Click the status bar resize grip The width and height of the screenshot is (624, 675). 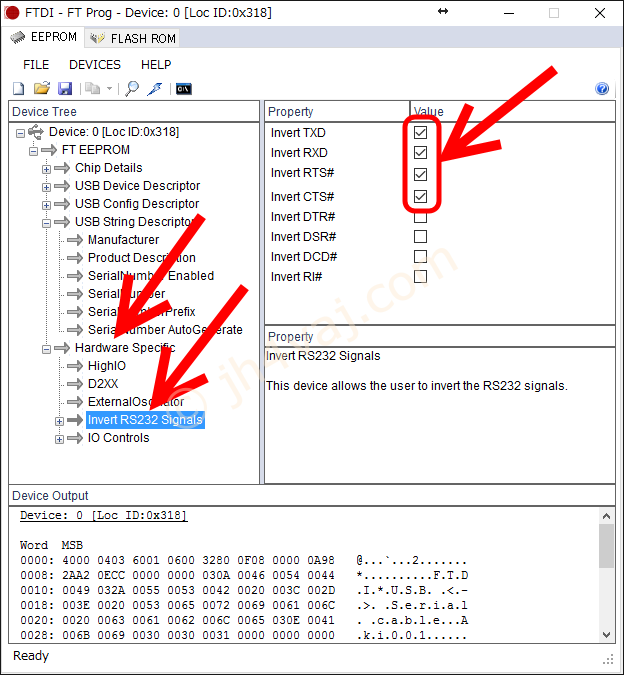point(608,659)
